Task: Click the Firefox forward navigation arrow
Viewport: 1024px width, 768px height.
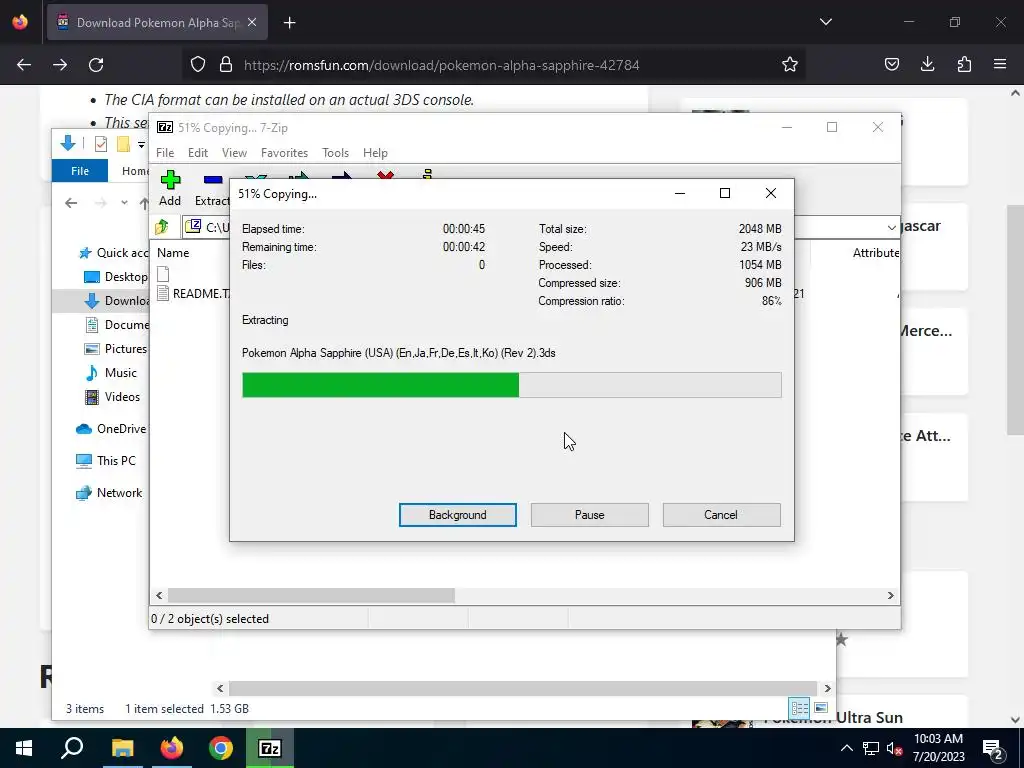Action: tap(60, 65)
